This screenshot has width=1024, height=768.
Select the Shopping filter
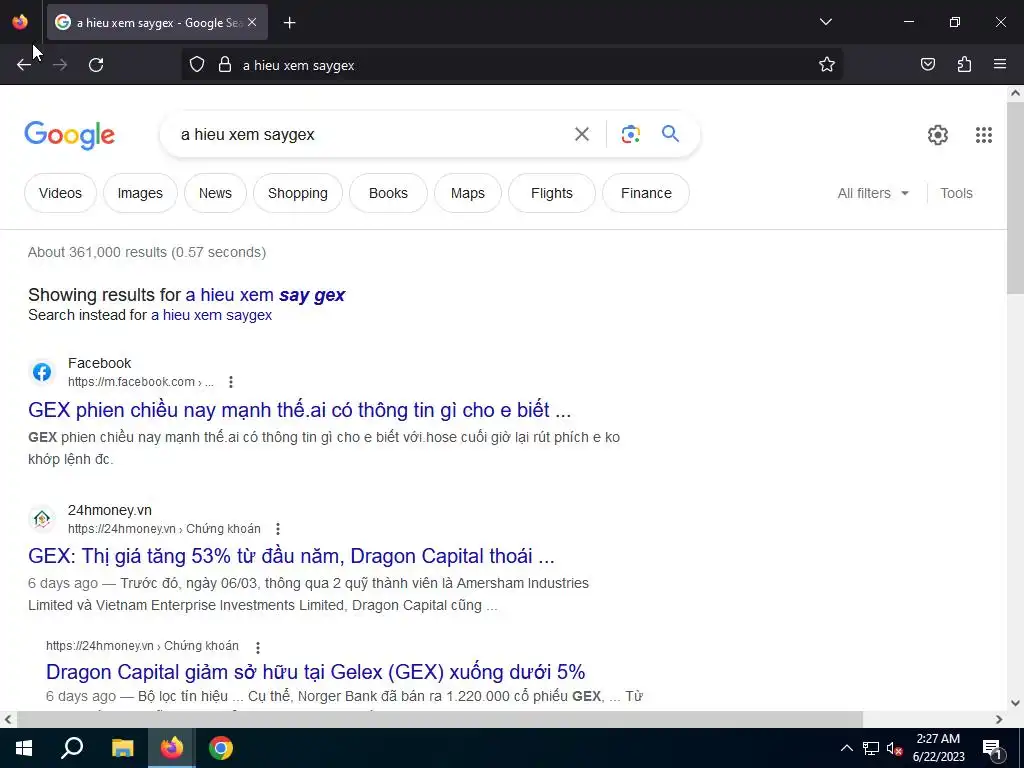pos(297,193)
